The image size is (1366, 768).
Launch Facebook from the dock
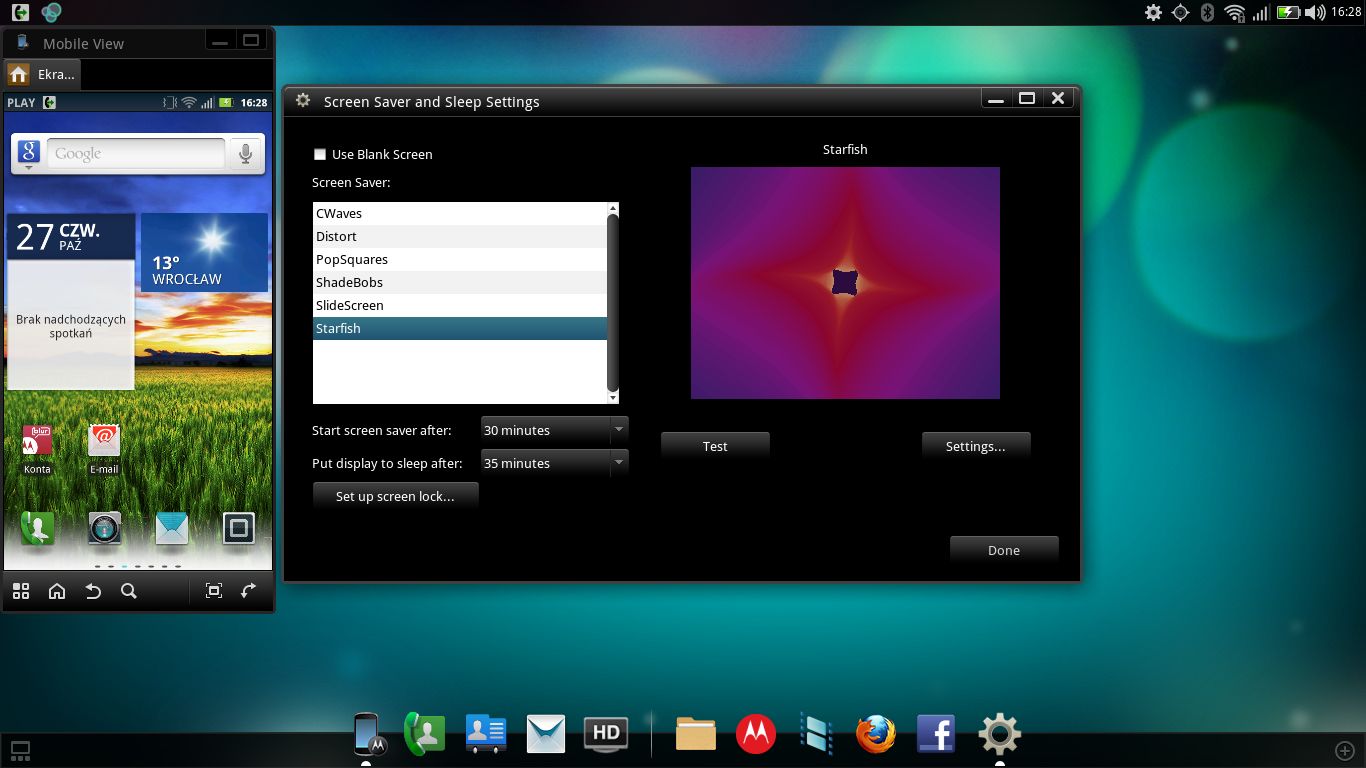[936, 734]
